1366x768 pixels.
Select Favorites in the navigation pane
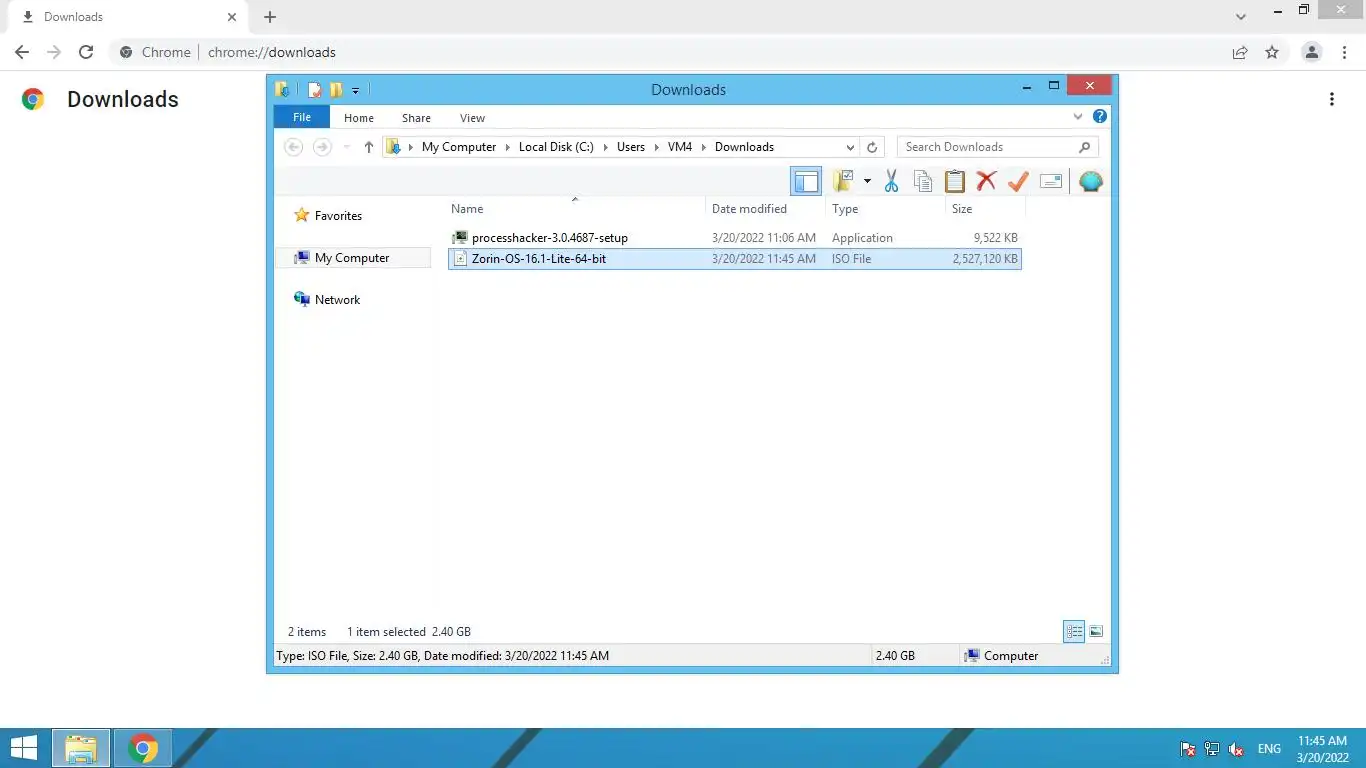pyautogui.click(x=338, y=216)
